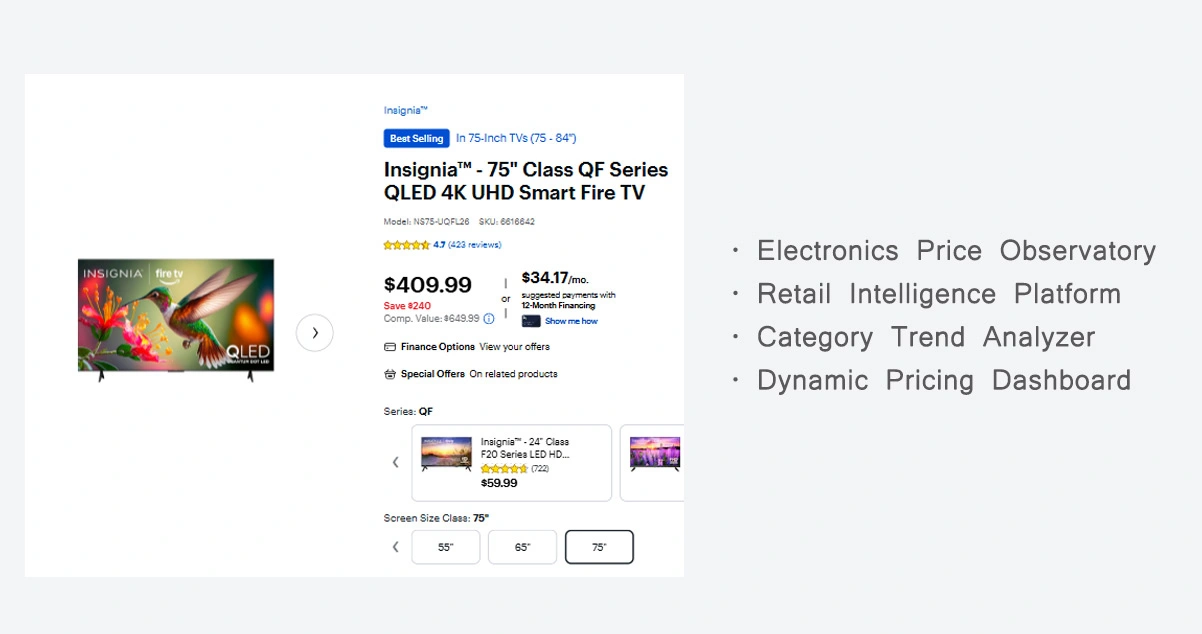Click the screen size left chevron
Viewport: 1202px width, 634px height.
pyautogui.click(x=395, y=547)
